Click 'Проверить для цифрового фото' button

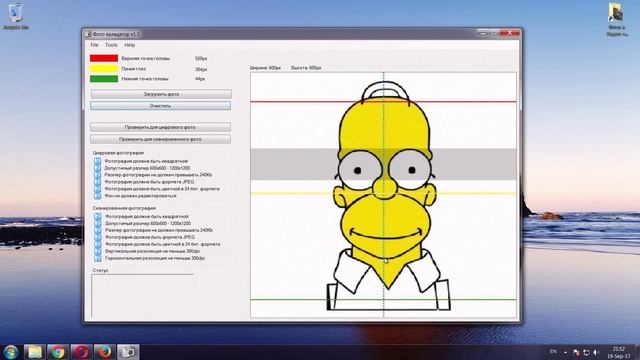pyautogui.click(x=160, y=127)
